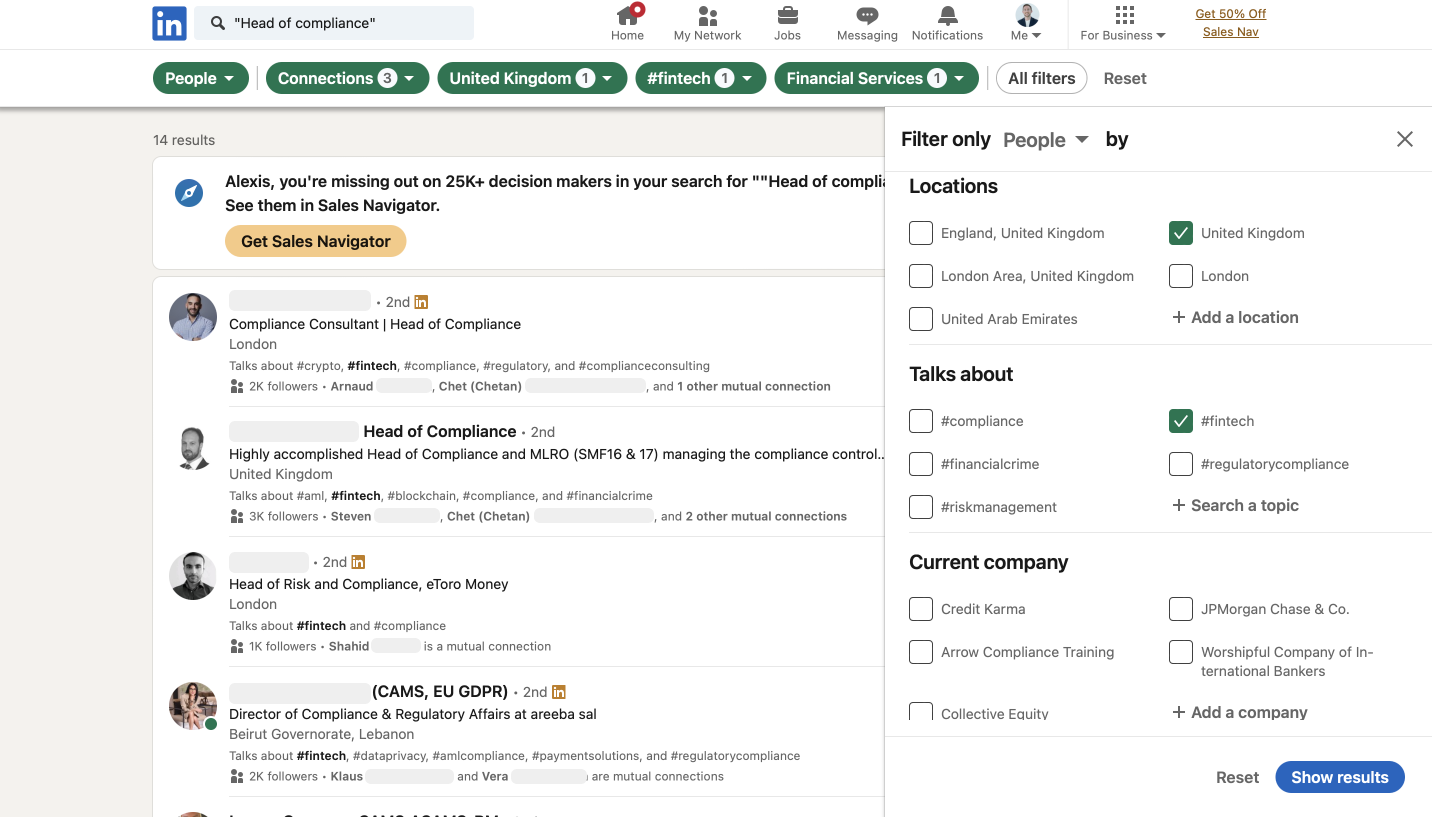Viewport: 1432px width, 817px height.
Task: Click followers icon in 3K followers row
Action: click(x=237, y=516)
